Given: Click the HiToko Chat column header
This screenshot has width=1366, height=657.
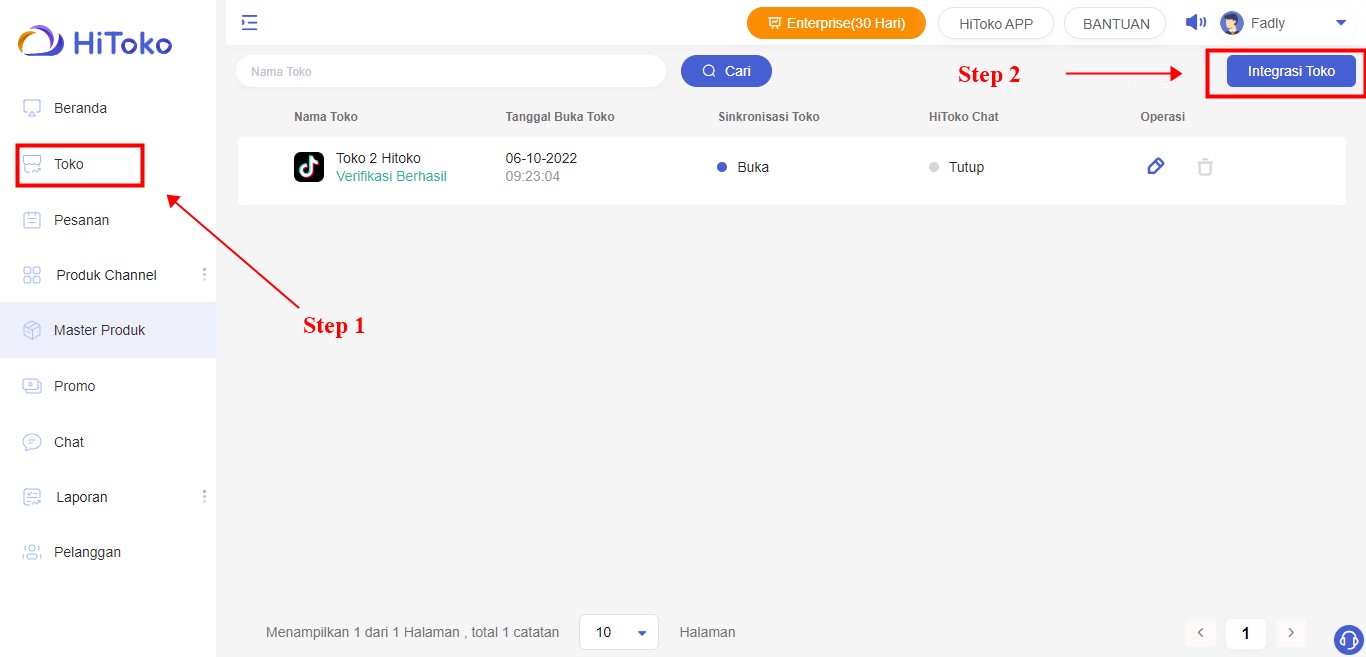Looking at the screenshot, I should 964,117.
